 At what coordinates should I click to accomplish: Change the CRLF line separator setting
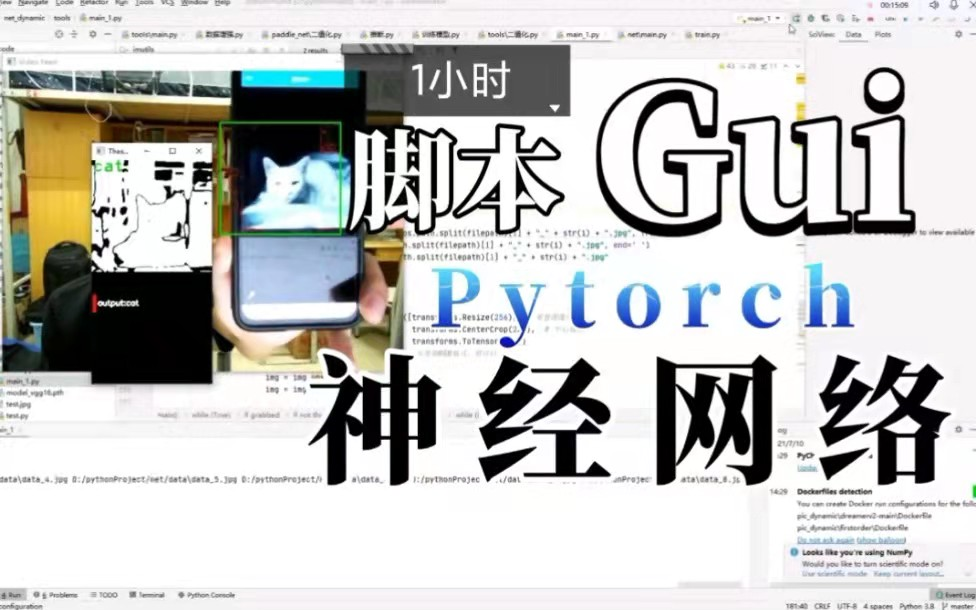tap(822, 606)
